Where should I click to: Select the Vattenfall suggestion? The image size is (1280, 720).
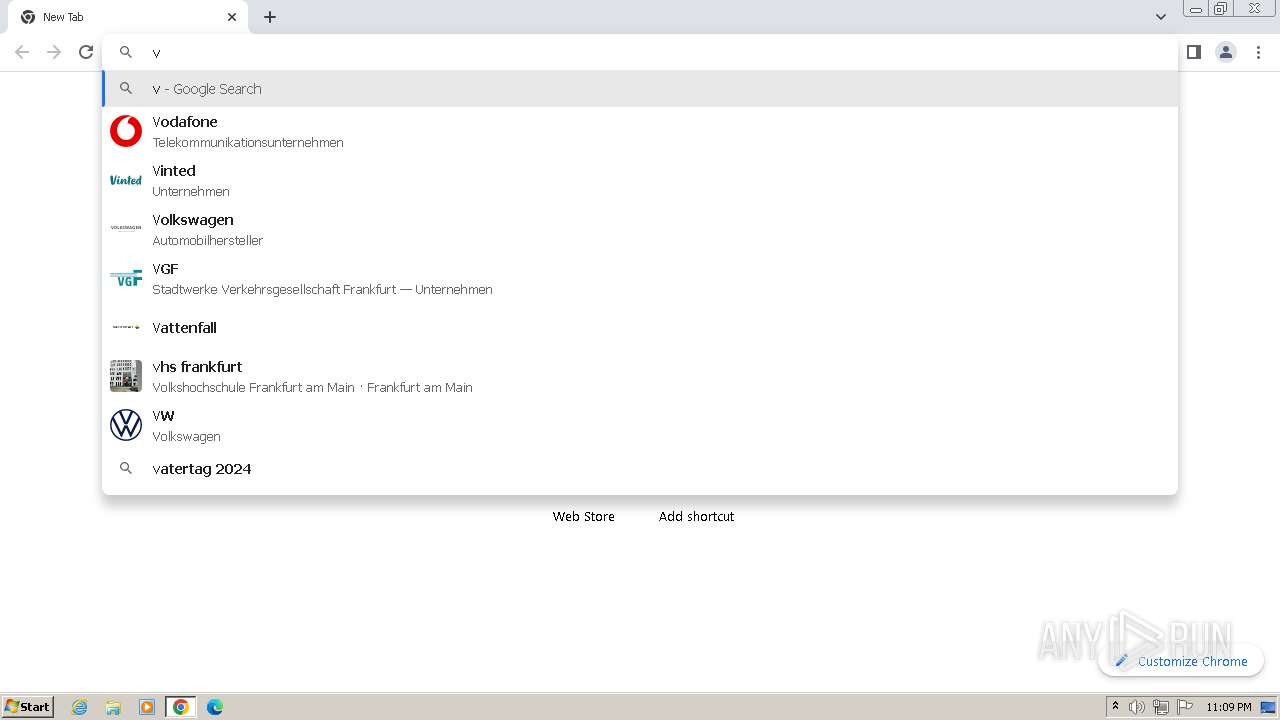tap(640, 327)
